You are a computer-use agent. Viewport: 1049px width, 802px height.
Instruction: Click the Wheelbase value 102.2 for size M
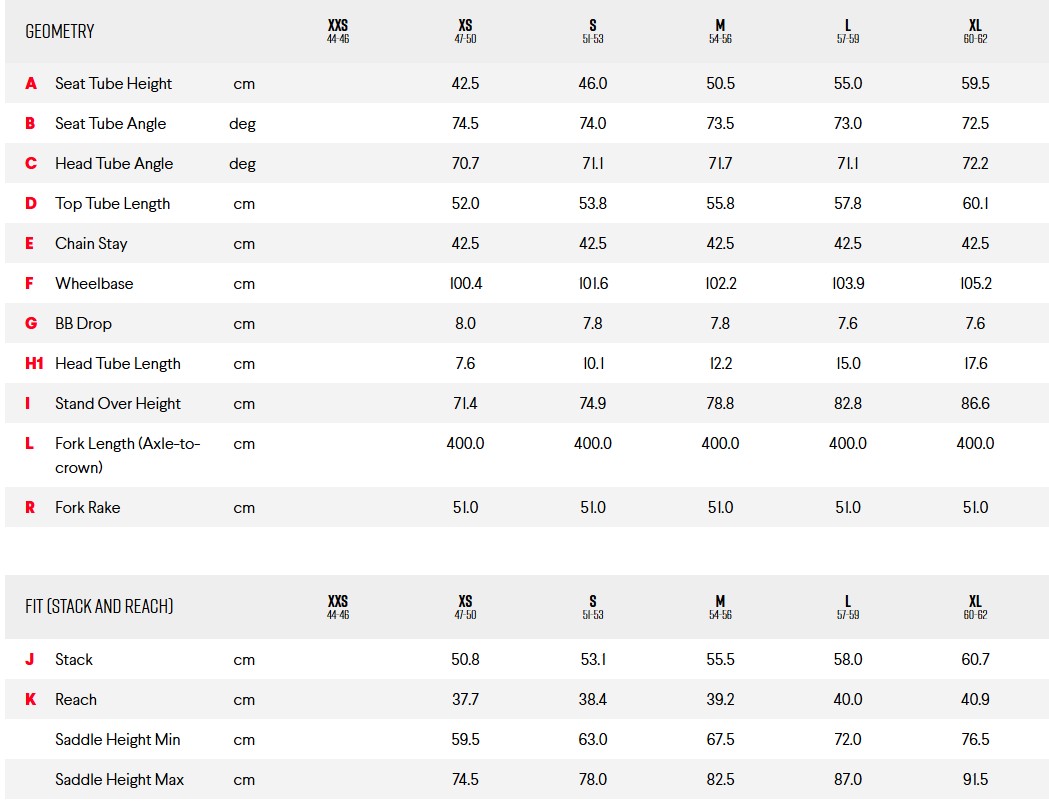[721, 284]
